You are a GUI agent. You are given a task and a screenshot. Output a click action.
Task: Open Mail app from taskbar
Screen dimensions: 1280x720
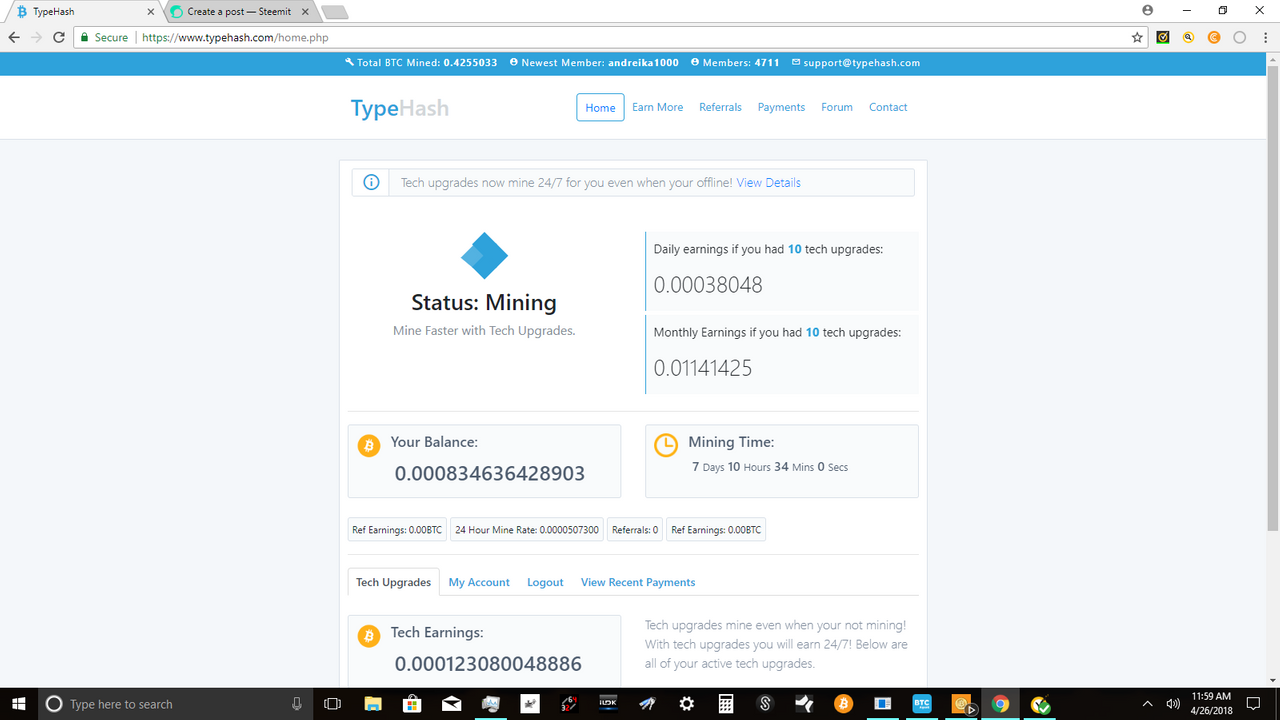pos(451,704)
